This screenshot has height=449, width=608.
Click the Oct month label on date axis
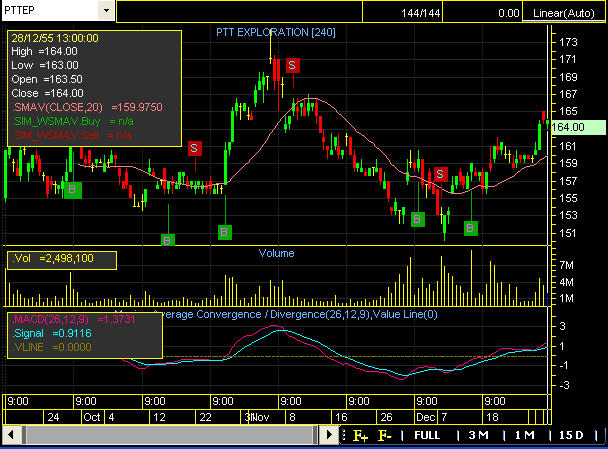pyautogui.click(x=92, y=417)
